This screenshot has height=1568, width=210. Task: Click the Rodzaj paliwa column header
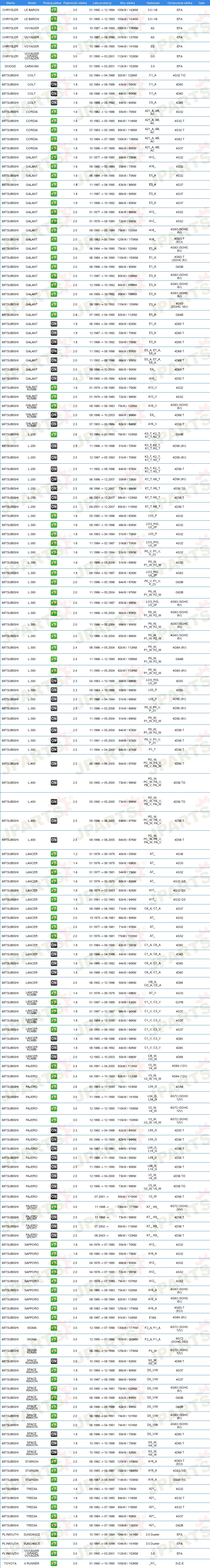53,2
